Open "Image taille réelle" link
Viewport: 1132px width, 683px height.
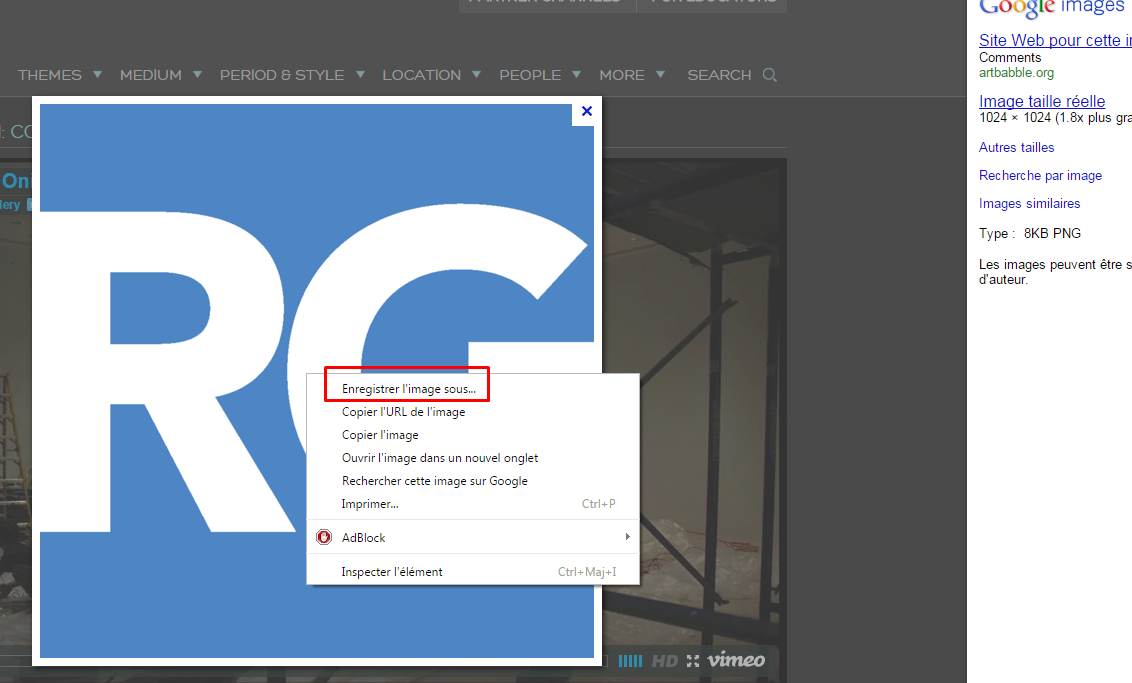1042,101
